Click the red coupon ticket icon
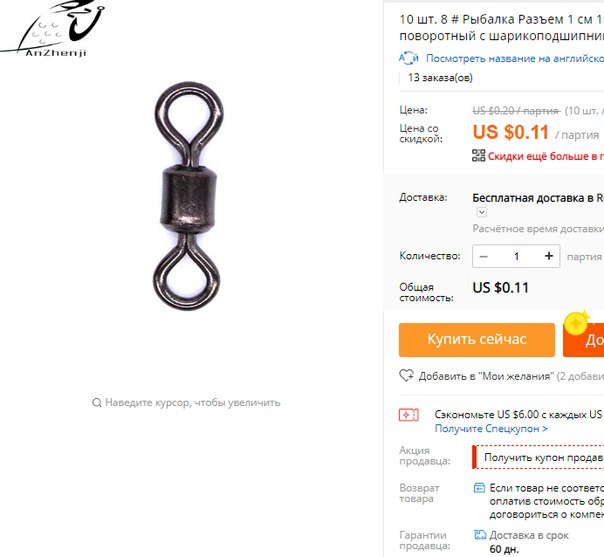 (x=408, y=415)
